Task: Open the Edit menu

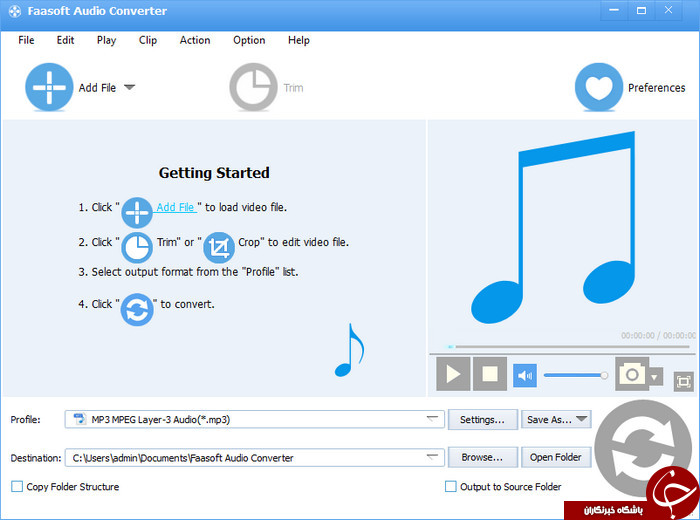Action: coord(65,40)
